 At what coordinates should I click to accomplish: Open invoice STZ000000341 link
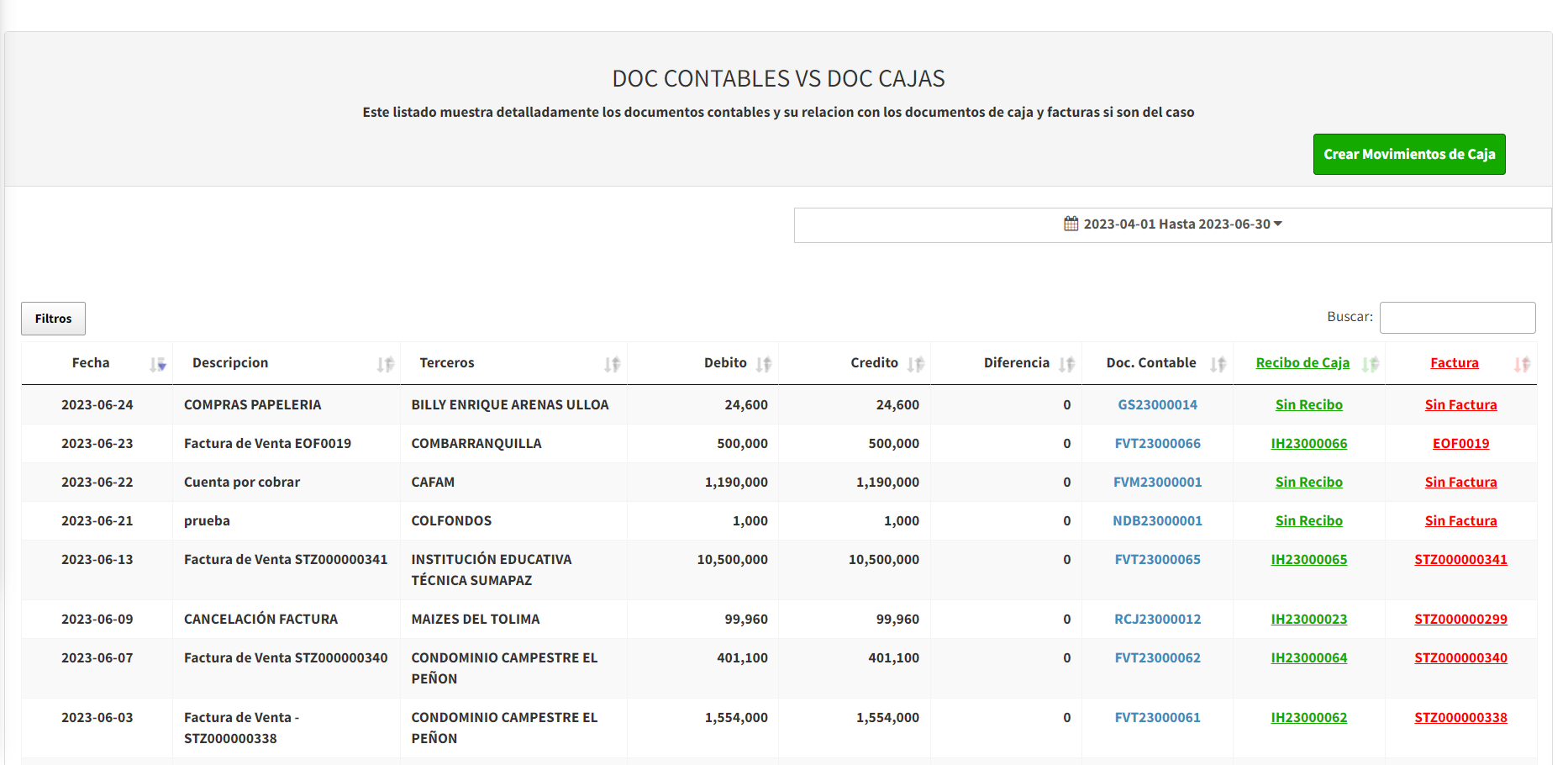(1460, 560)
